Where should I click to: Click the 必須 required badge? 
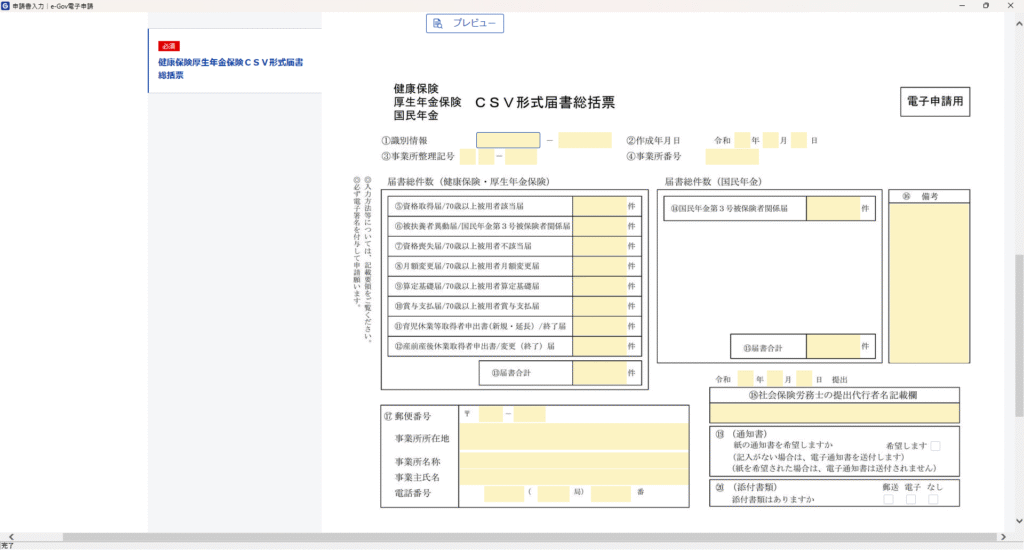pyautogui.click(x=168, y=46)
